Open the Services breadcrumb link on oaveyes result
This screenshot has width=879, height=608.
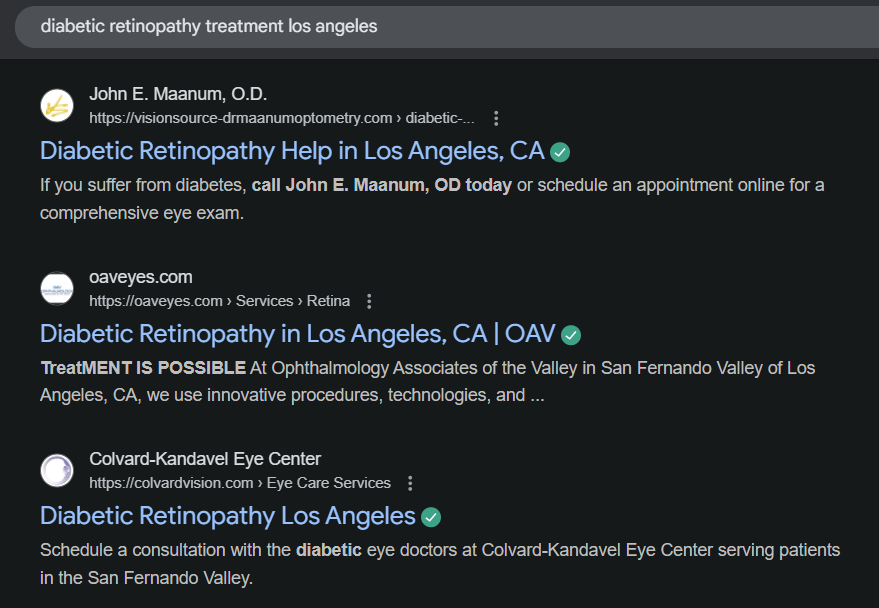point(264,301)
